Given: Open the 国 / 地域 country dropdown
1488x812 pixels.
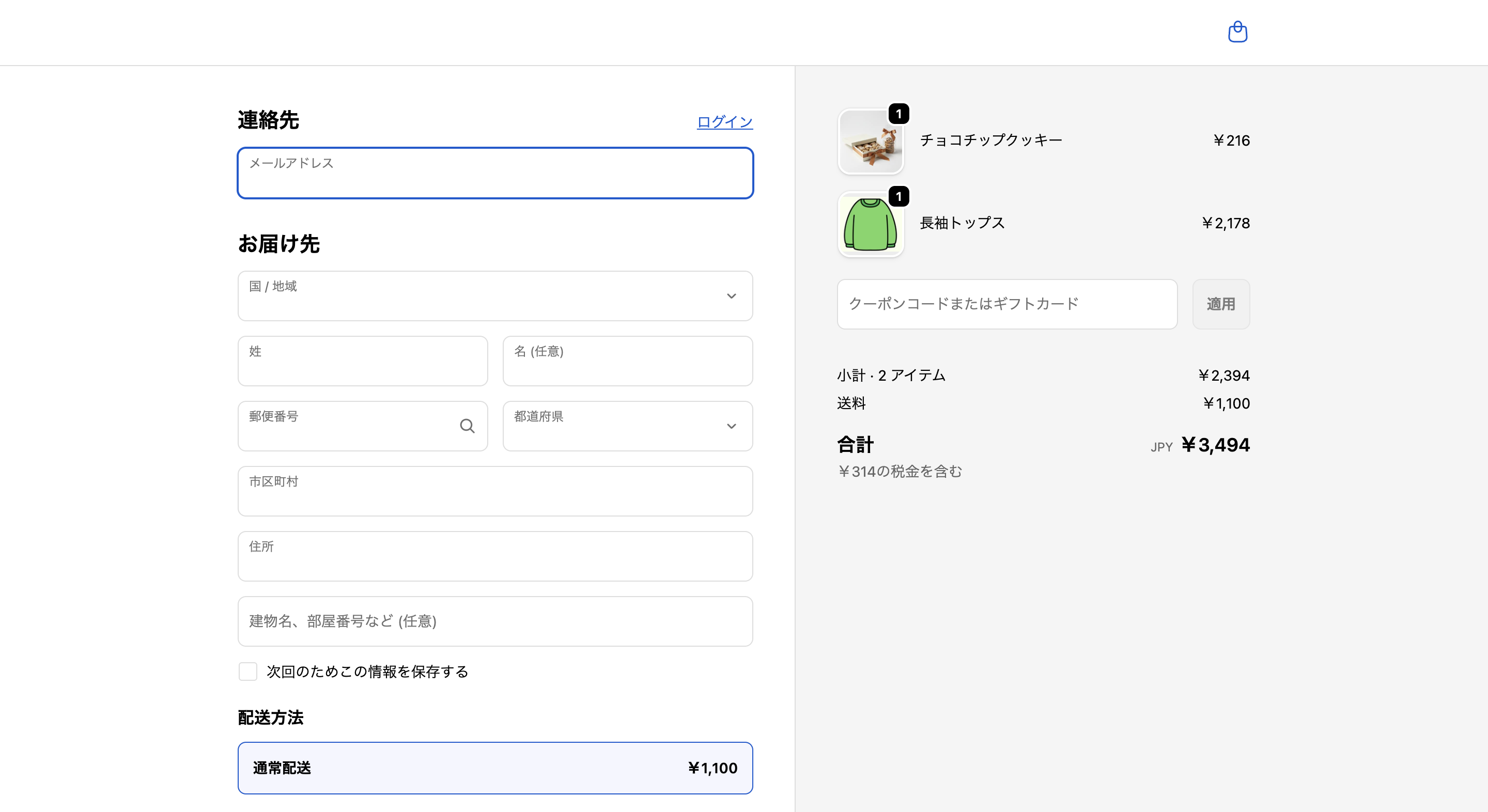Looking at the screenshot, I should pyautogui.click(x=495, y=296).
